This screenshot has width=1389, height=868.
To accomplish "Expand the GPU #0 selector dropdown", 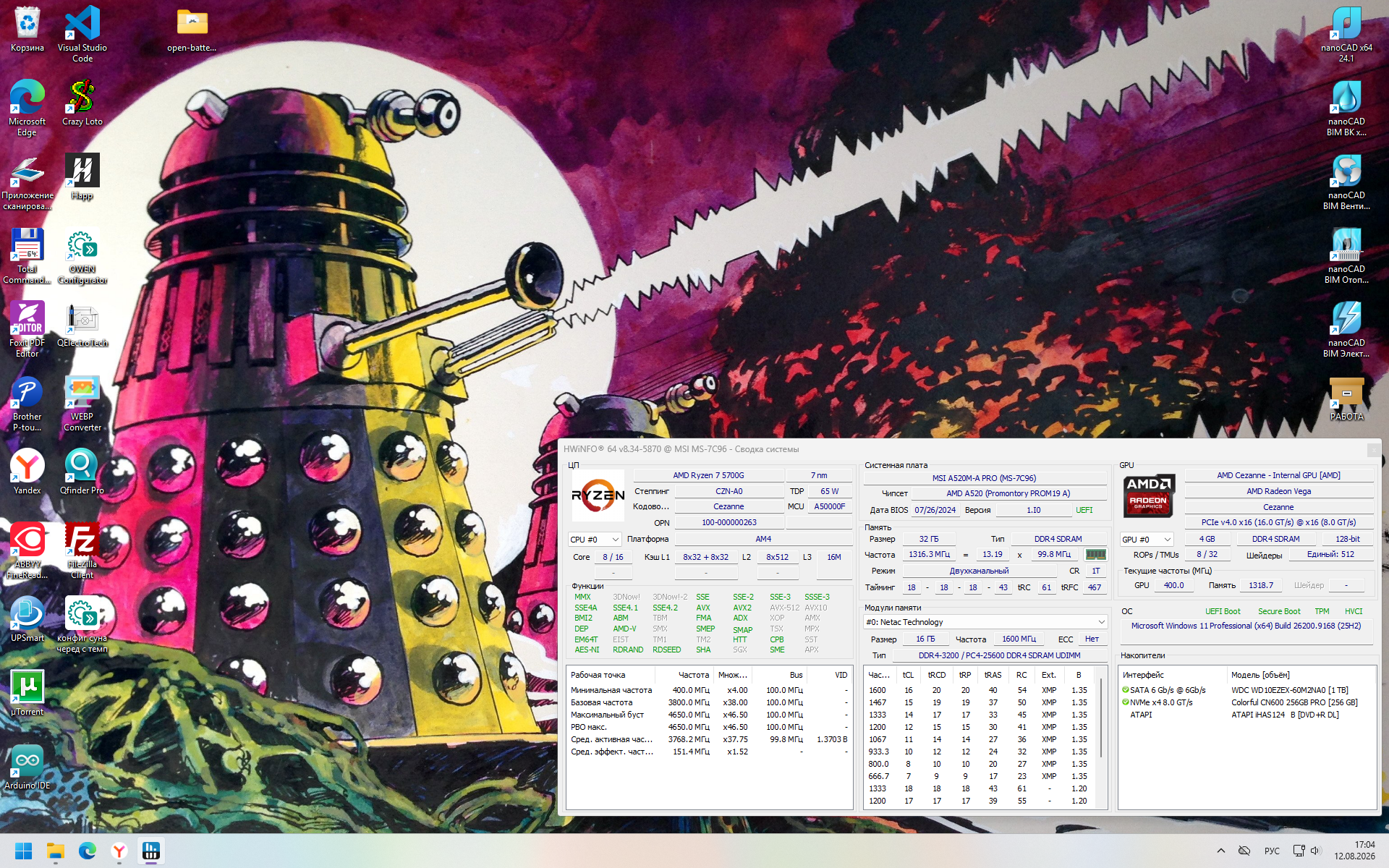I will pyautogui.click(x=1147, y=540).
